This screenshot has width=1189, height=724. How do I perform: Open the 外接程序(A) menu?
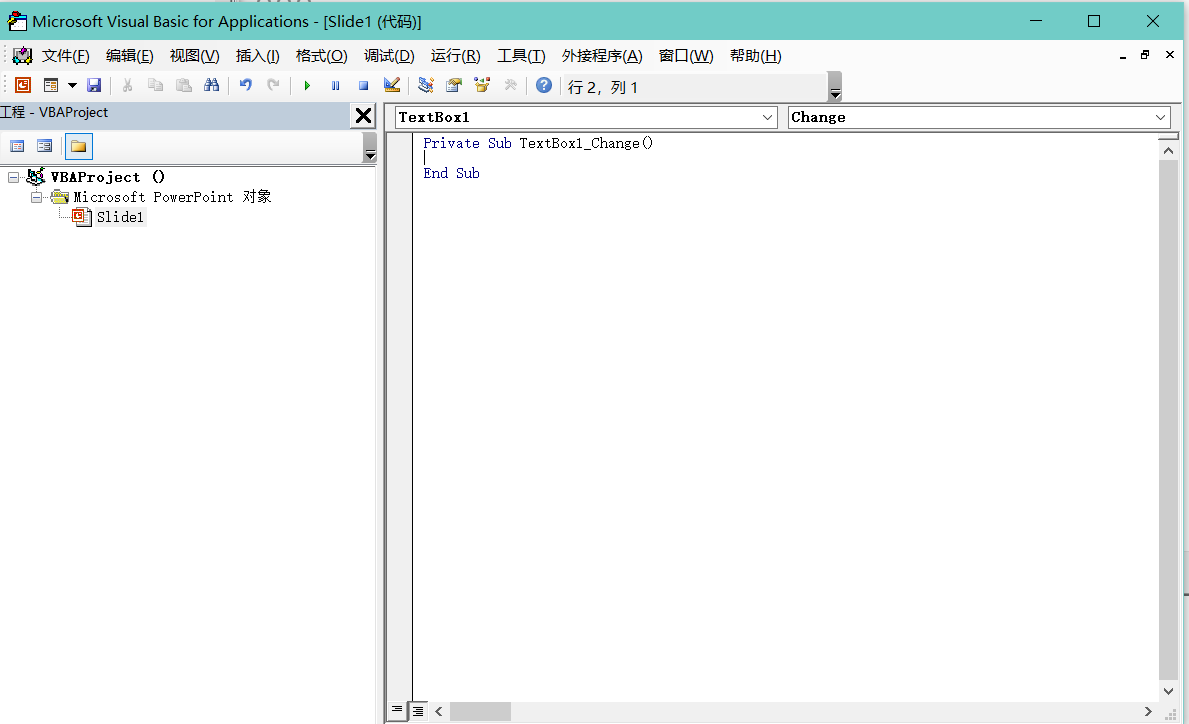click(602, 56)
